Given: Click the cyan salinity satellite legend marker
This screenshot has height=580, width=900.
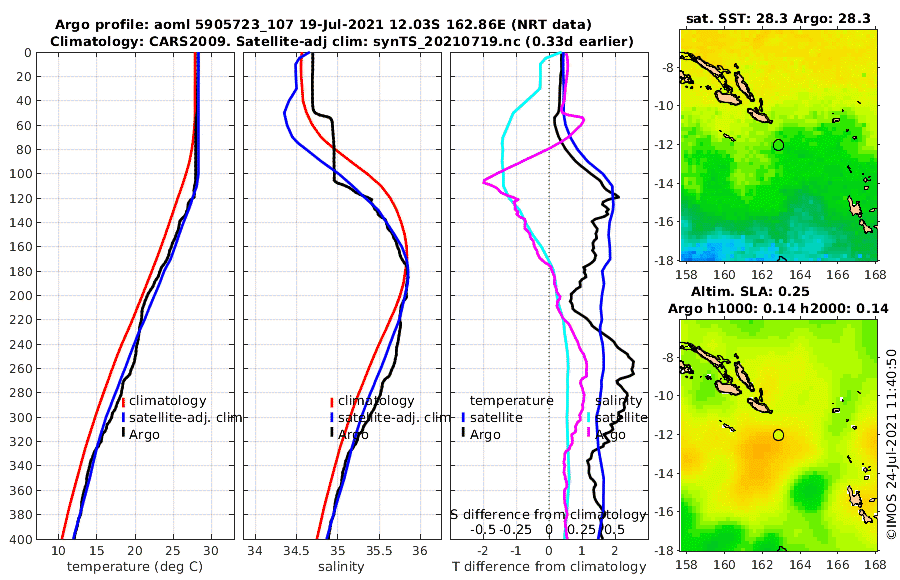Looking at the screenshot, I should click(x=589, y=417).
